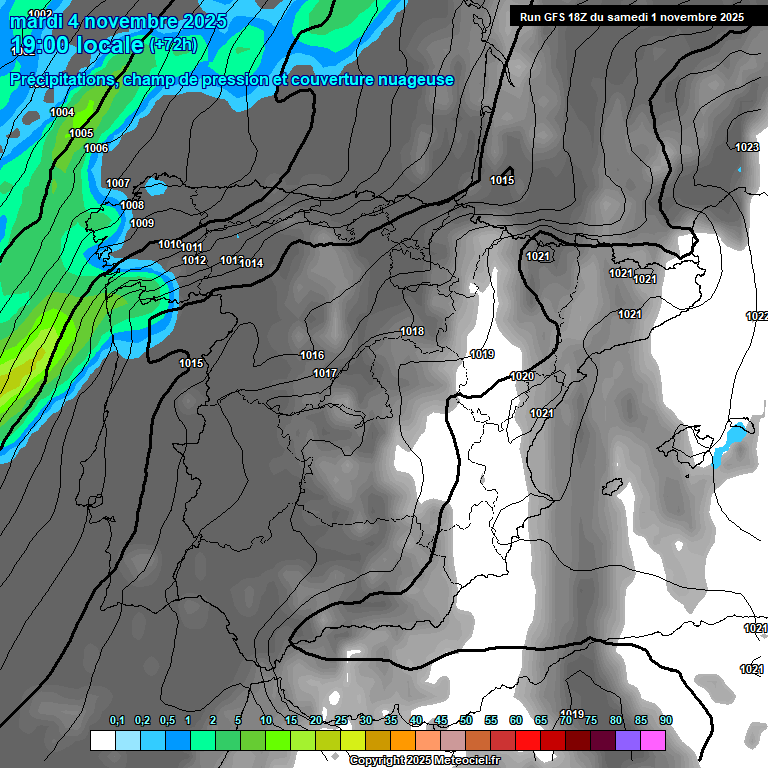Click the 1017 isobar label

point(325,373)
